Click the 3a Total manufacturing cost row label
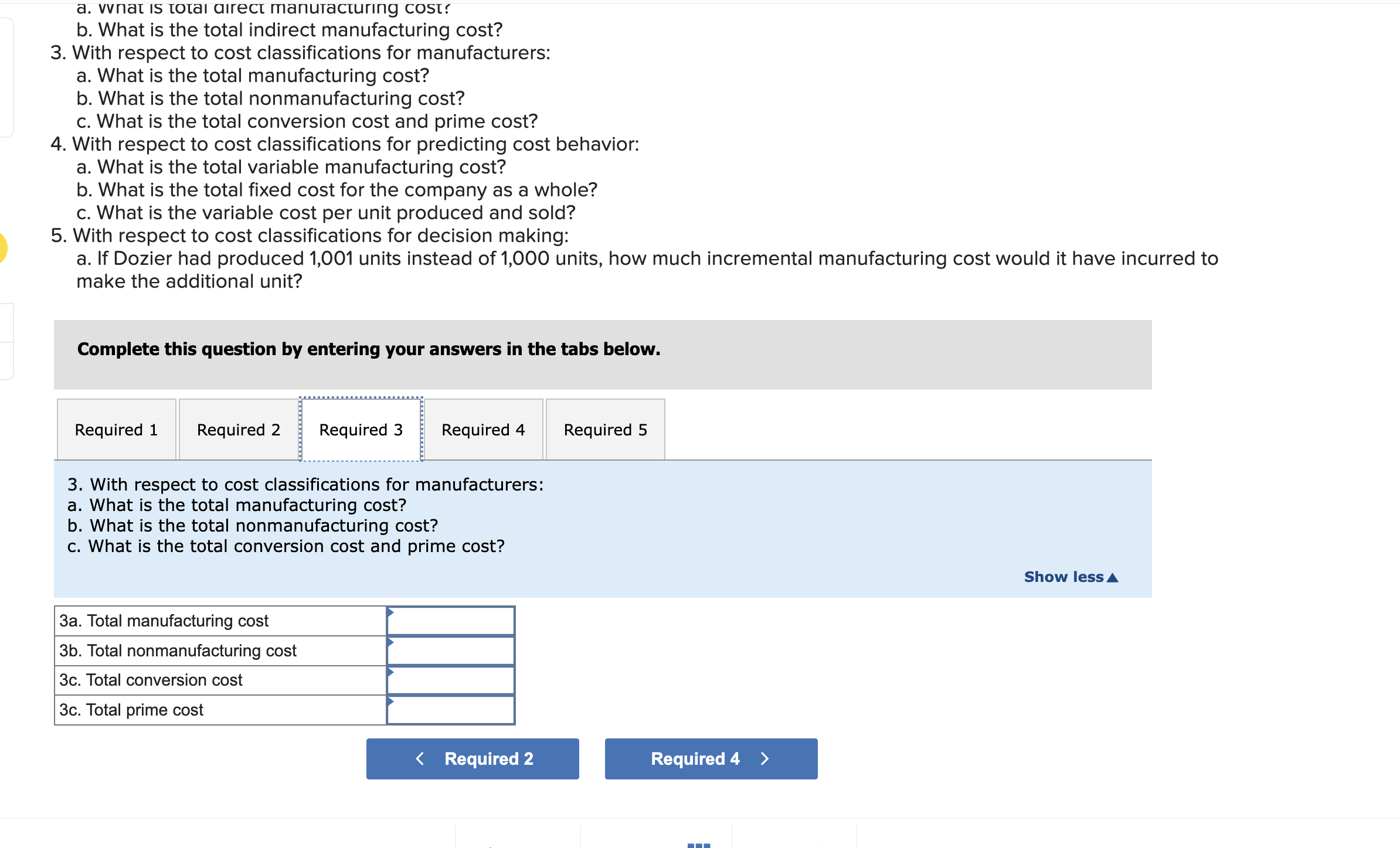The width and height of the screenshot is (1400, 848). point(164,621)
